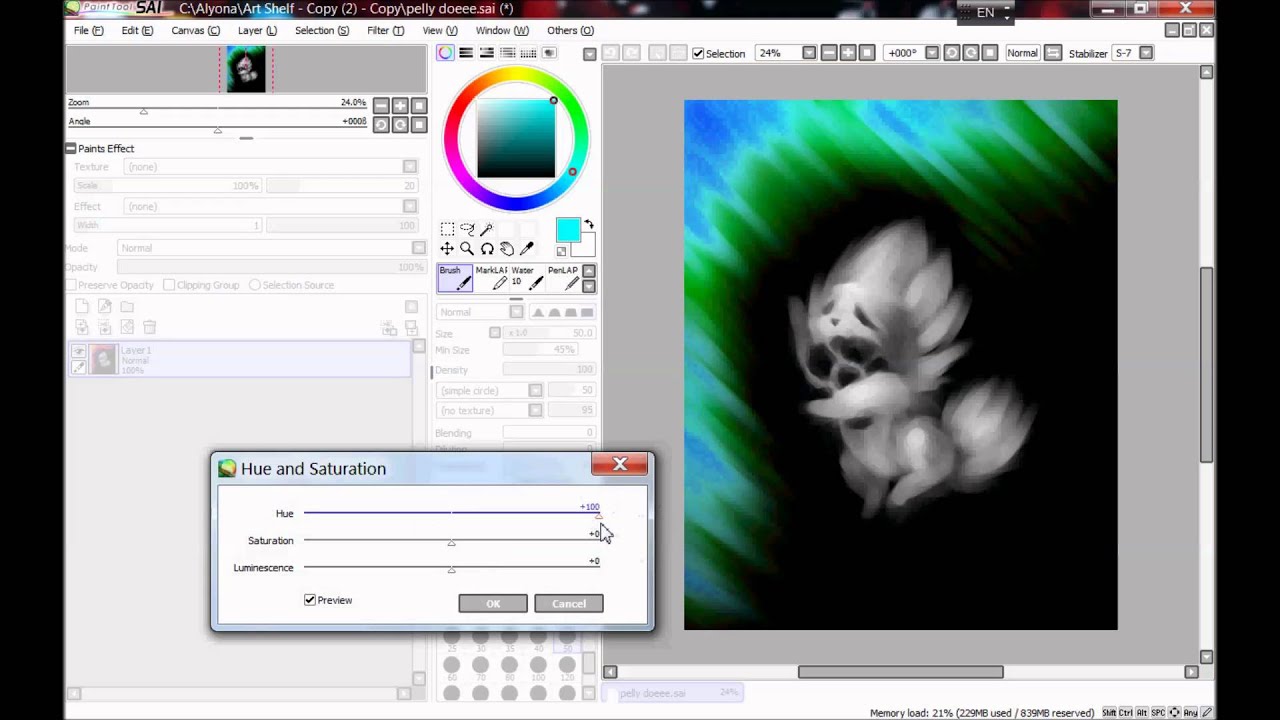
Task: Confirm with OK in Hue dialog
Action: [493, 603]
